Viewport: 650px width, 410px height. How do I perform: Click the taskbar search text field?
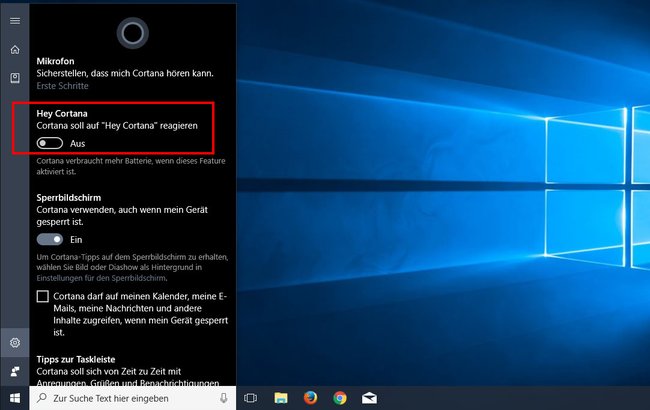[x=133, y=398]
